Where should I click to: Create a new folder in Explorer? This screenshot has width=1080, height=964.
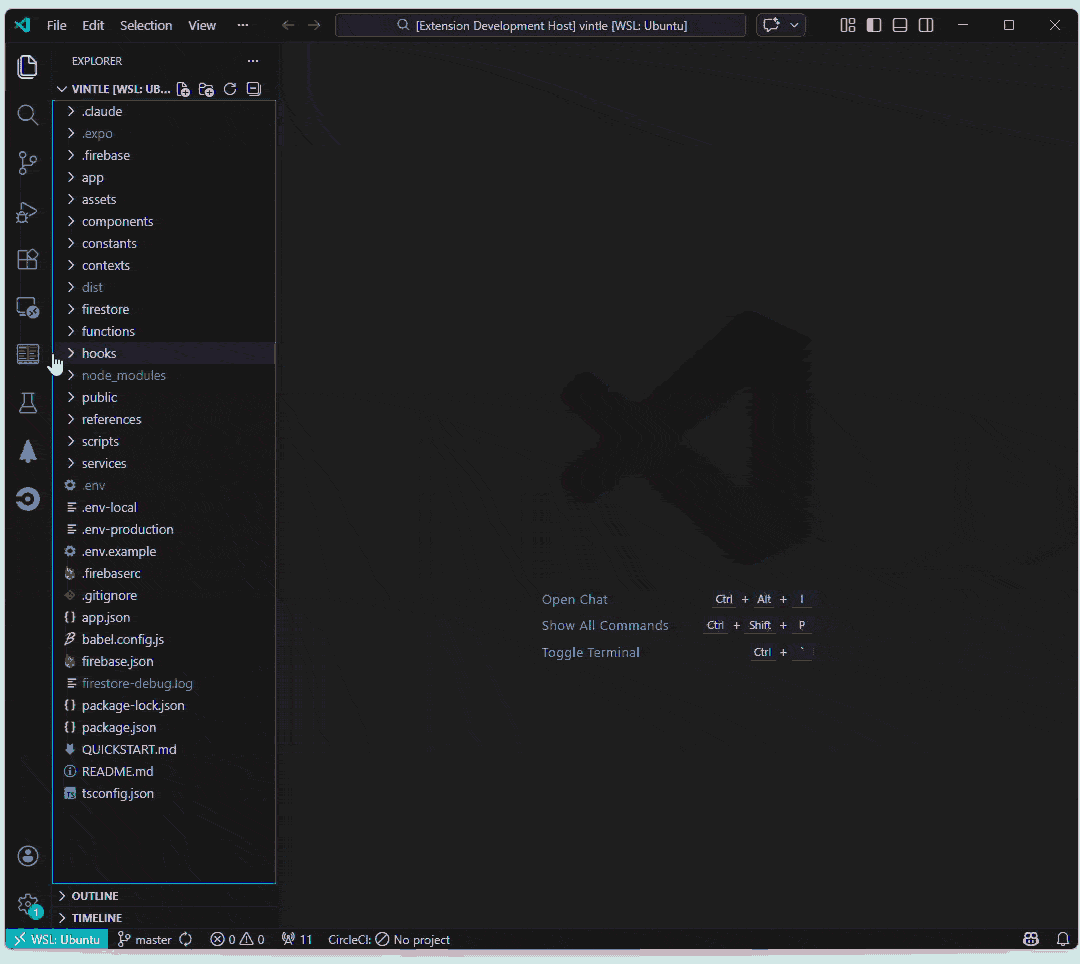coord(207,89)
